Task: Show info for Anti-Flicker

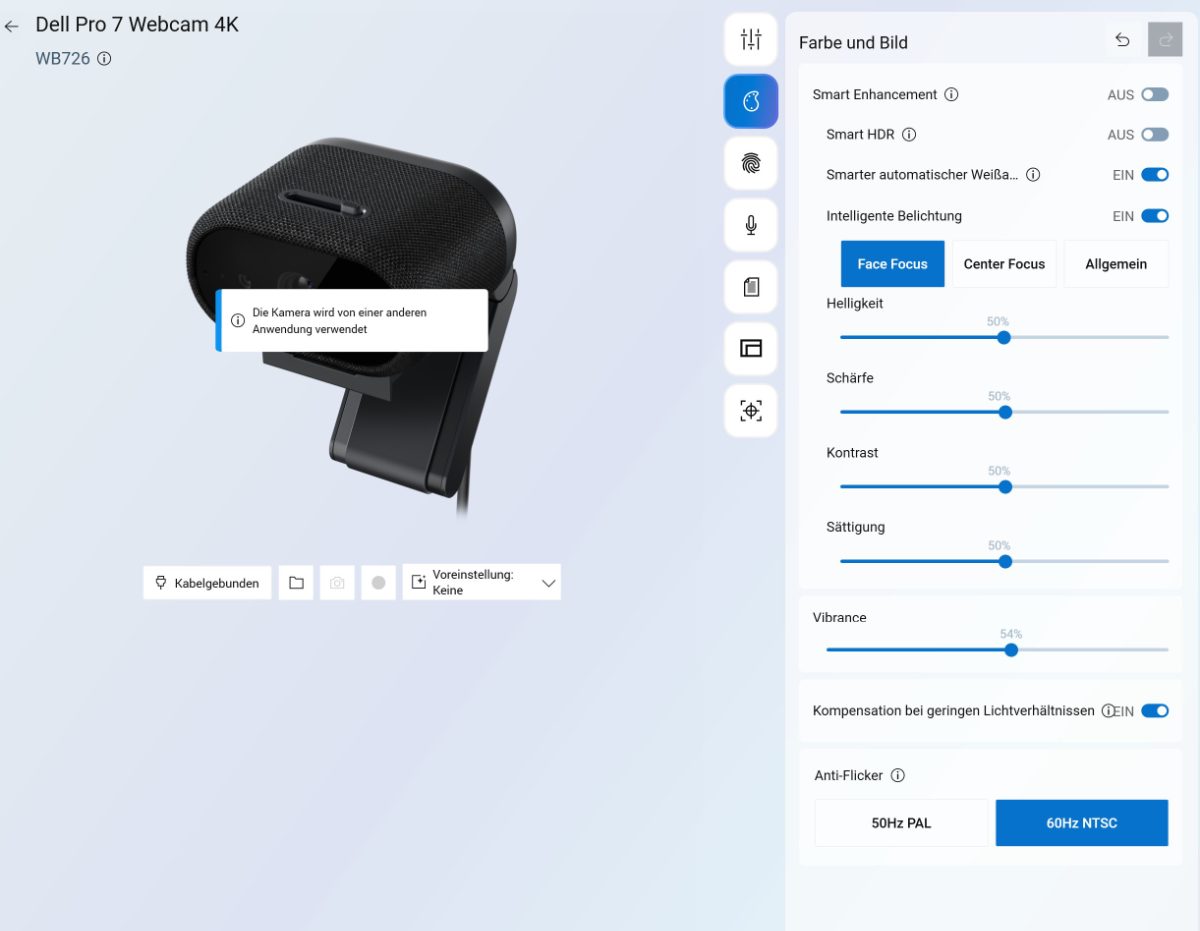Action: (x=897, y=775)
